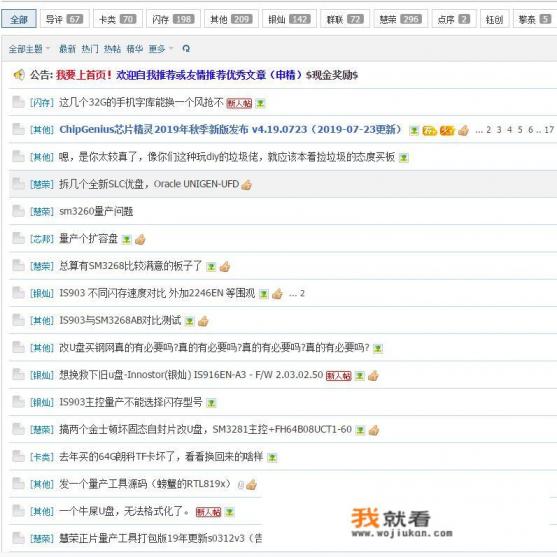Switch to the 卡类 70 tab
Viewport: 557px width, 557px height.
118,19
